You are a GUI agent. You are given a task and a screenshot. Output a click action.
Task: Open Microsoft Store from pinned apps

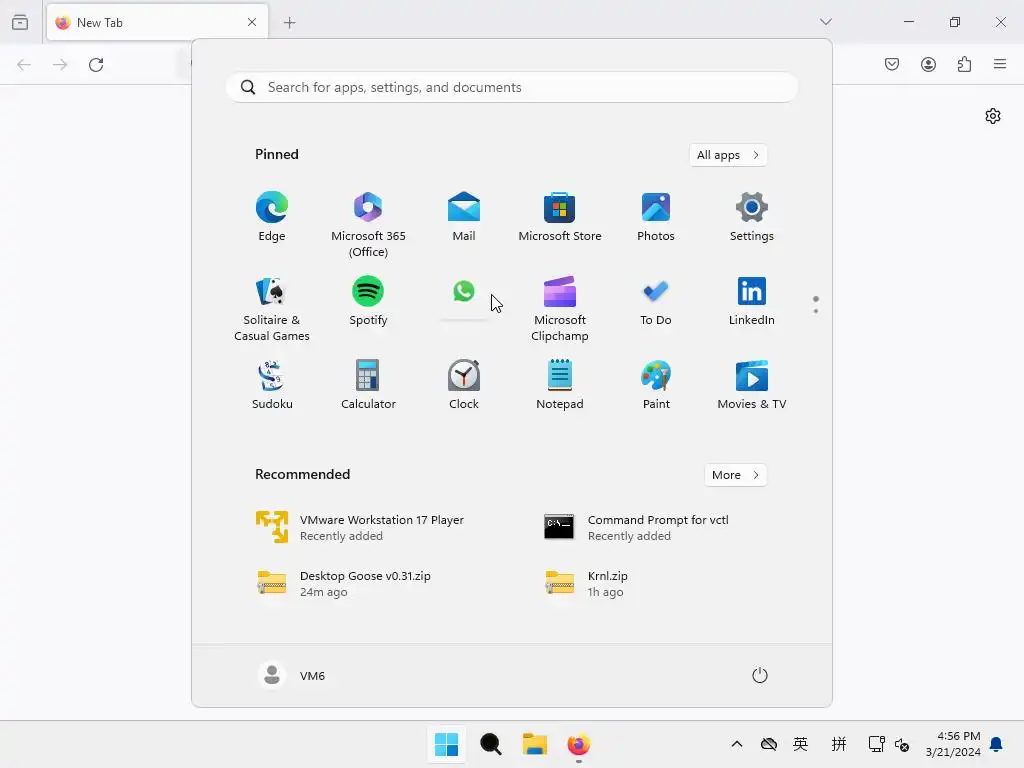[x=560, y=217]
